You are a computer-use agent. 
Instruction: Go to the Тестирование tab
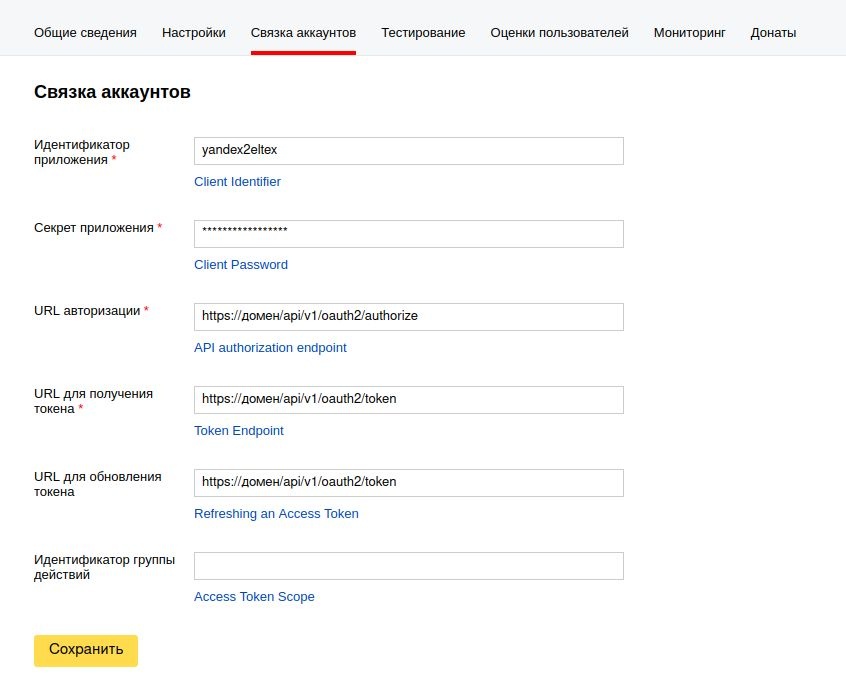tap(423, 33)
